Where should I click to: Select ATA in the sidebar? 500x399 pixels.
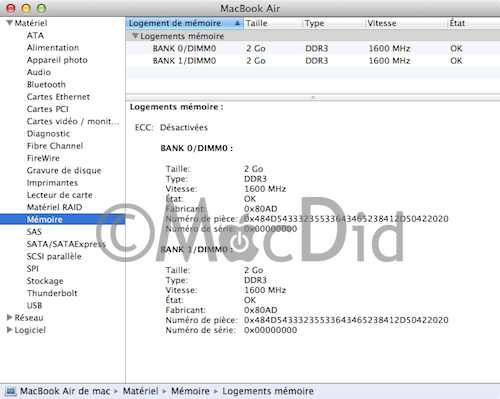[x=35, y=35]
